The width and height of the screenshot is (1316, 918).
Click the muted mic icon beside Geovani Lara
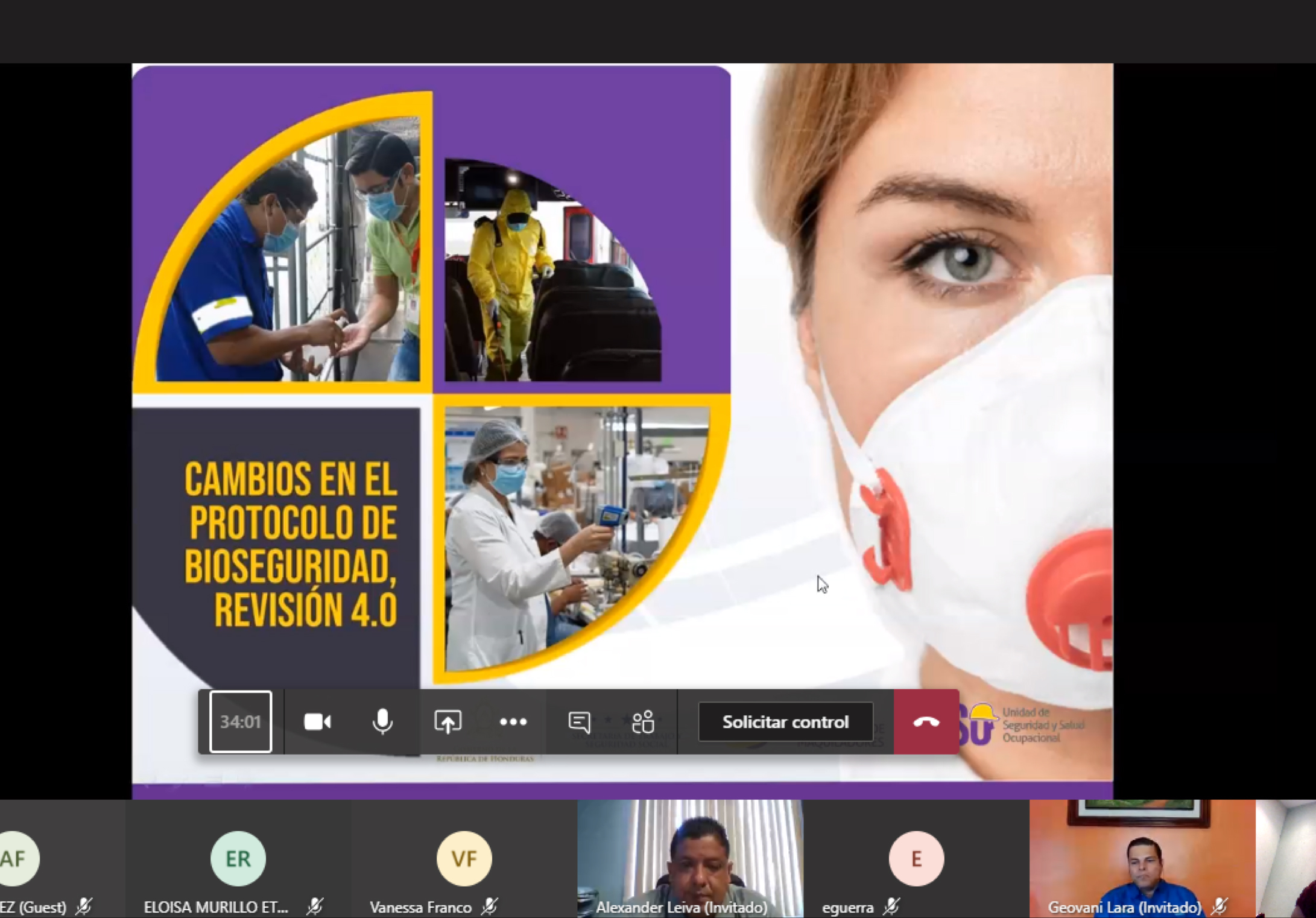point(1219,906)
